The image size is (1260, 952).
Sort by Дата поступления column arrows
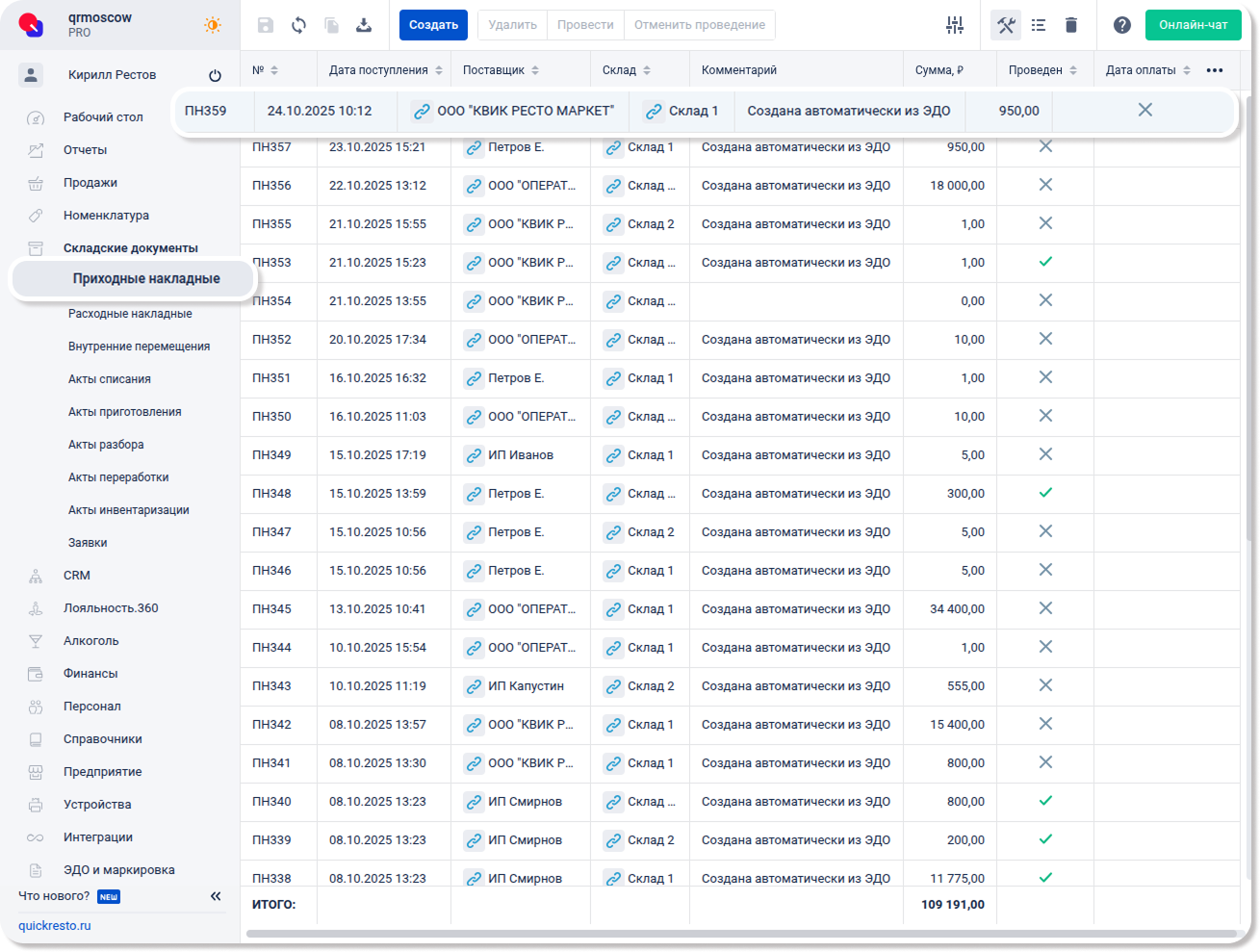[x=439, y=70]
